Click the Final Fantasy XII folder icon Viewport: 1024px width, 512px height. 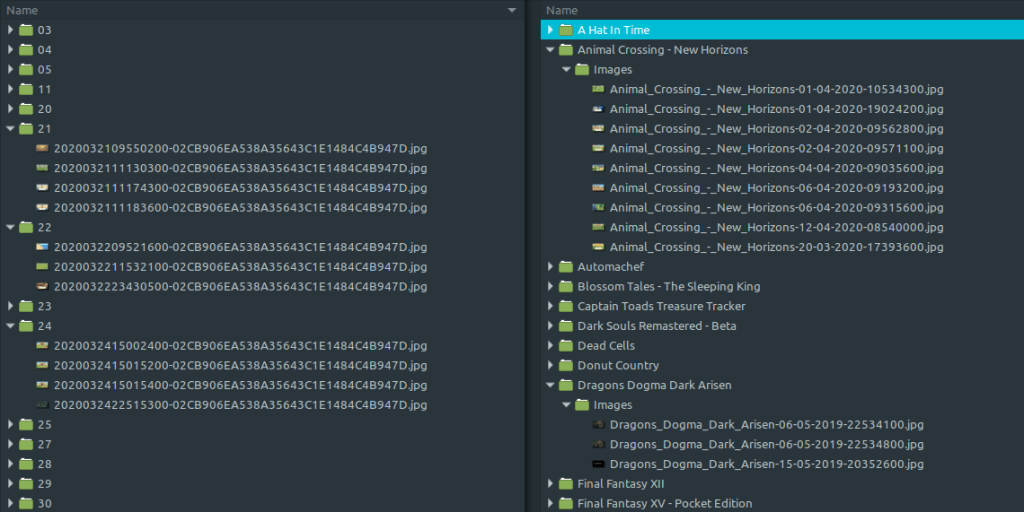coord(566,484)
